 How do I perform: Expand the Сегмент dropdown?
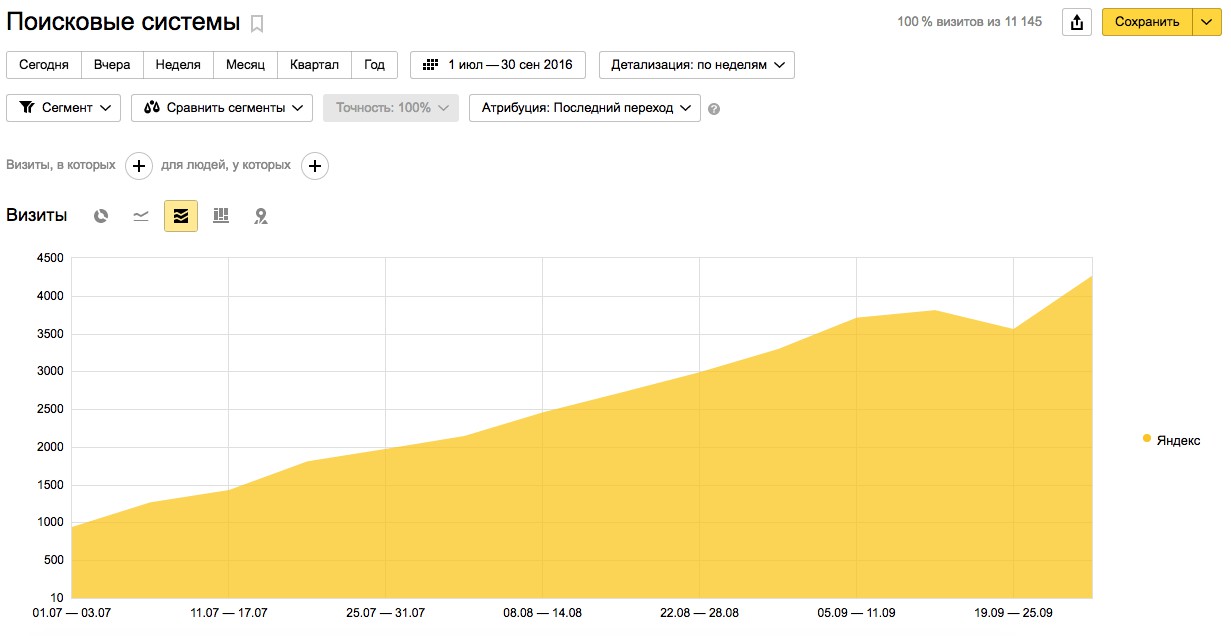pos(64,108)
